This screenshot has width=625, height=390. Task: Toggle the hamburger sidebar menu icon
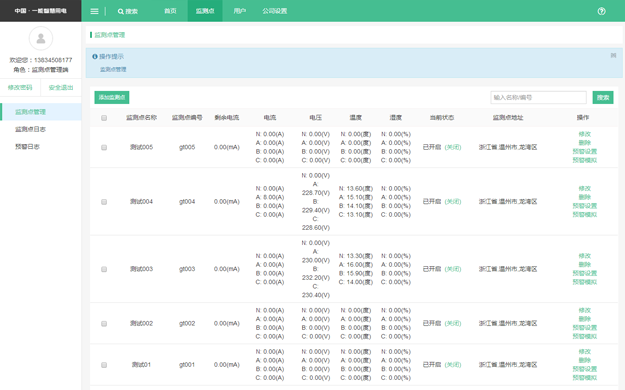(x=94, y=11)
